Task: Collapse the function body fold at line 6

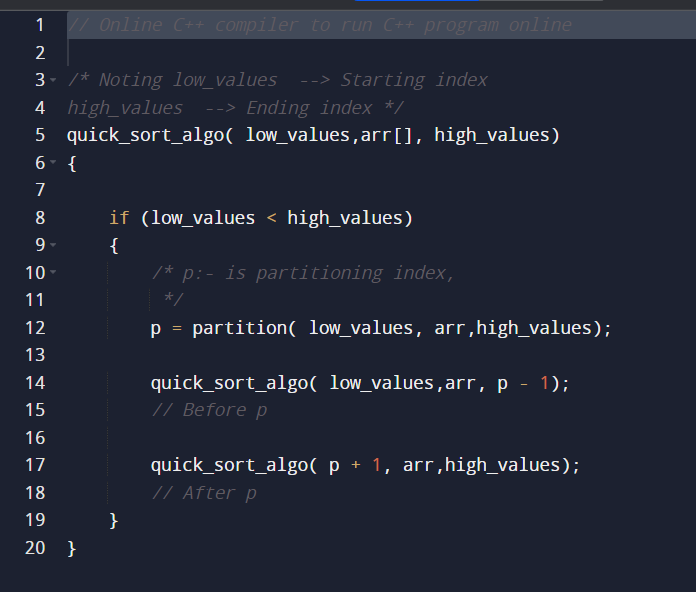Action: [53, 162]
